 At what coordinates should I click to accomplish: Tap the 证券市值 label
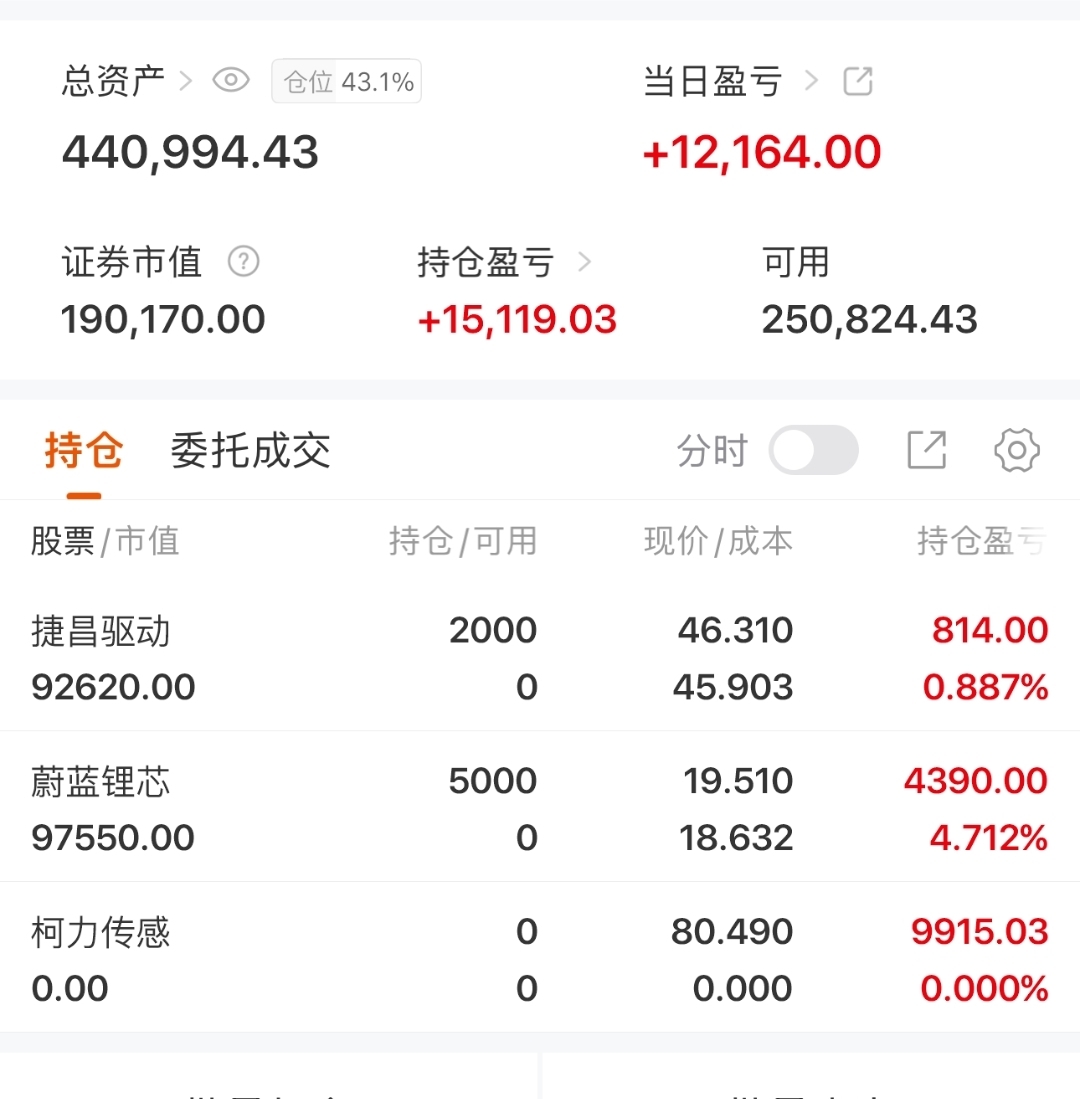(x=132, y=262)
